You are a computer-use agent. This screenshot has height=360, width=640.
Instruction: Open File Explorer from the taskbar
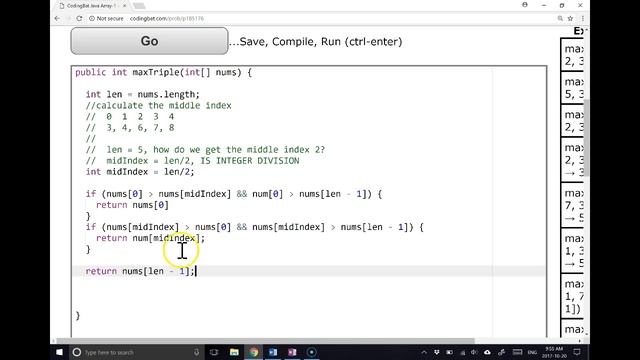click(x=234, y=352)
